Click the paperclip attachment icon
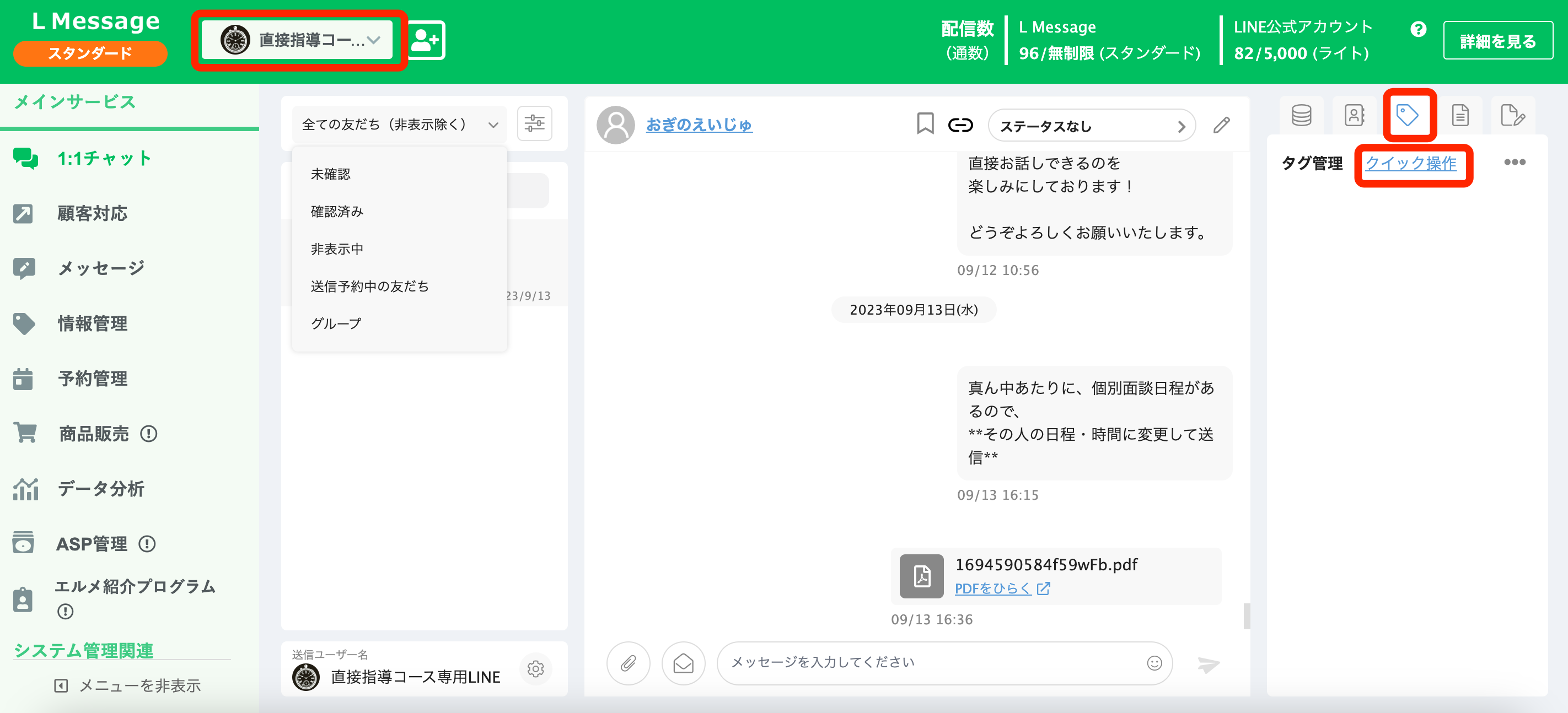Screen dimensions: 1568x713 [628, 662]
